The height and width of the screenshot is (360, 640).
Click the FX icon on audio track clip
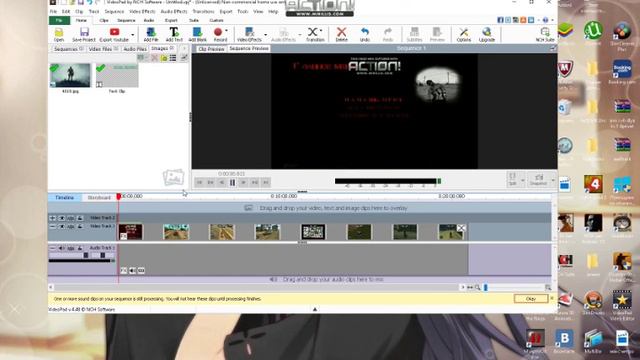click(124, 270)
